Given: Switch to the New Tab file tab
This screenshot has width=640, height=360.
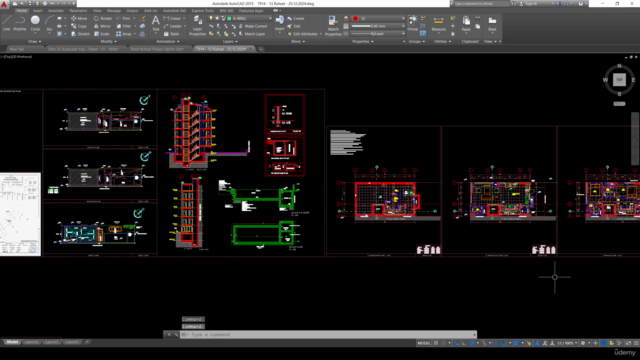Looking at the screenshot, I should (x=17, y=49).
